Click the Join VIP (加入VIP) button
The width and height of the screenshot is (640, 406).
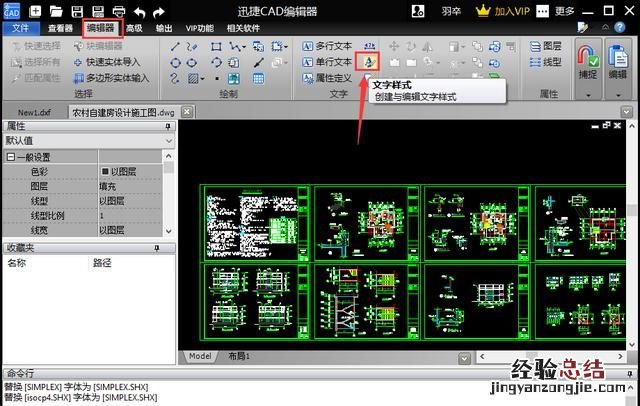tap(503, 11)
